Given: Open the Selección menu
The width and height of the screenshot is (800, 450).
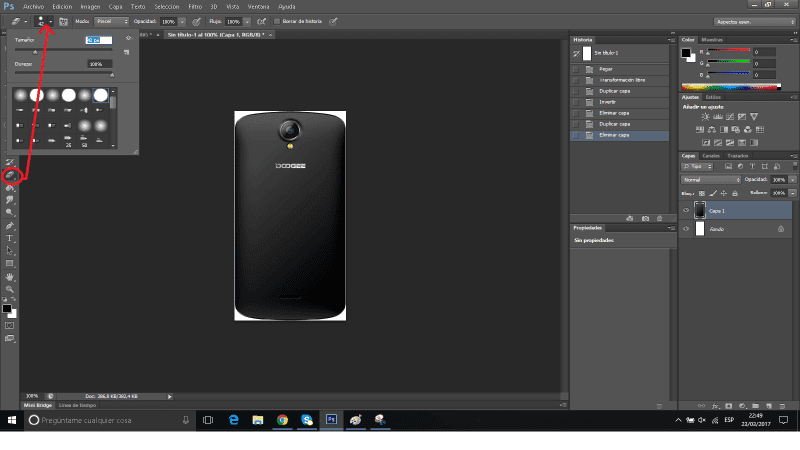Looking at the screenshot, I should [x=167, y=7].
